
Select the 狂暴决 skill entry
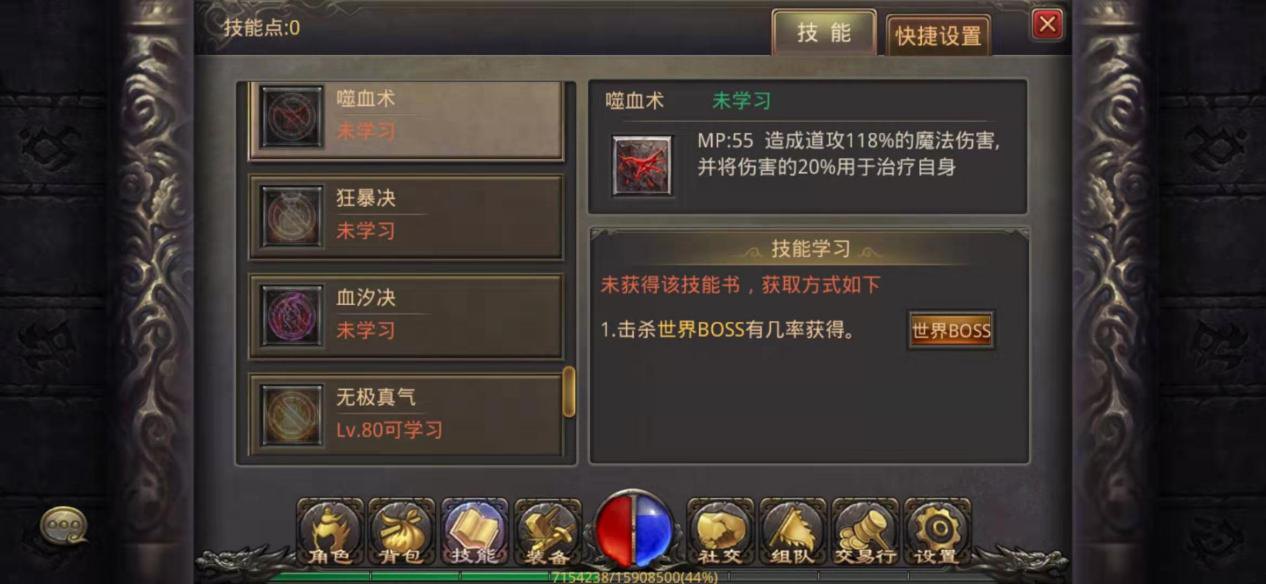pyautogui.click(x=406, y=216)
